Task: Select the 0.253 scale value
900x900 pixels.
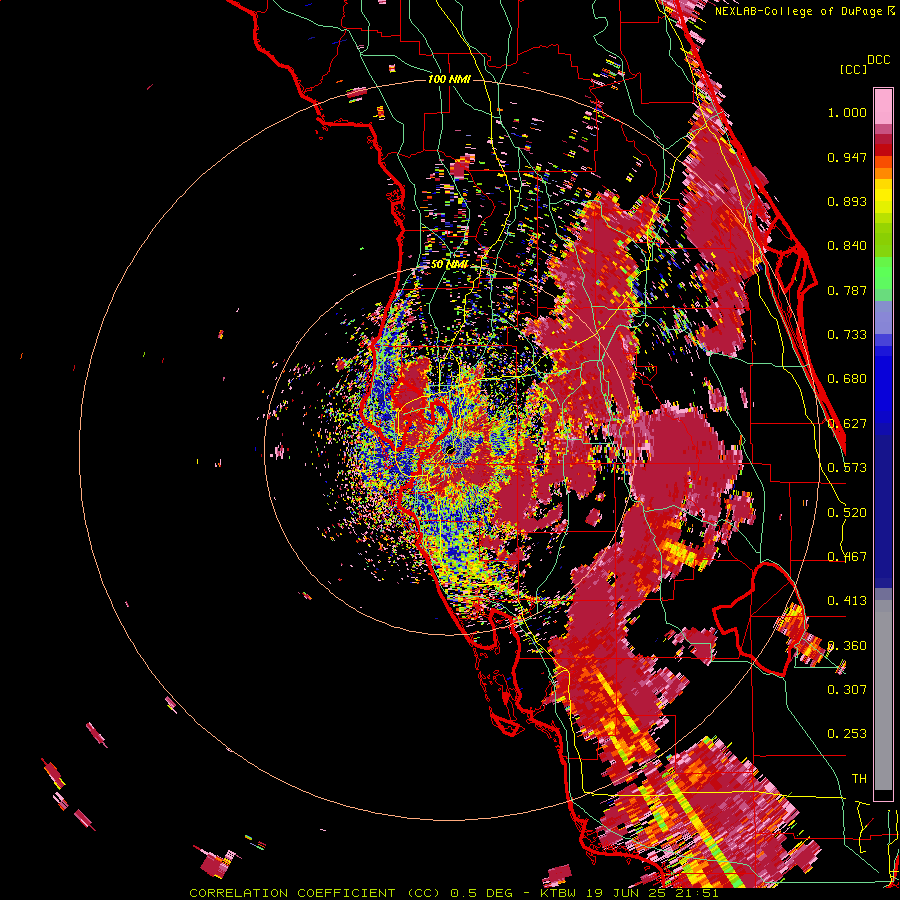Action: tap(847, 734)
